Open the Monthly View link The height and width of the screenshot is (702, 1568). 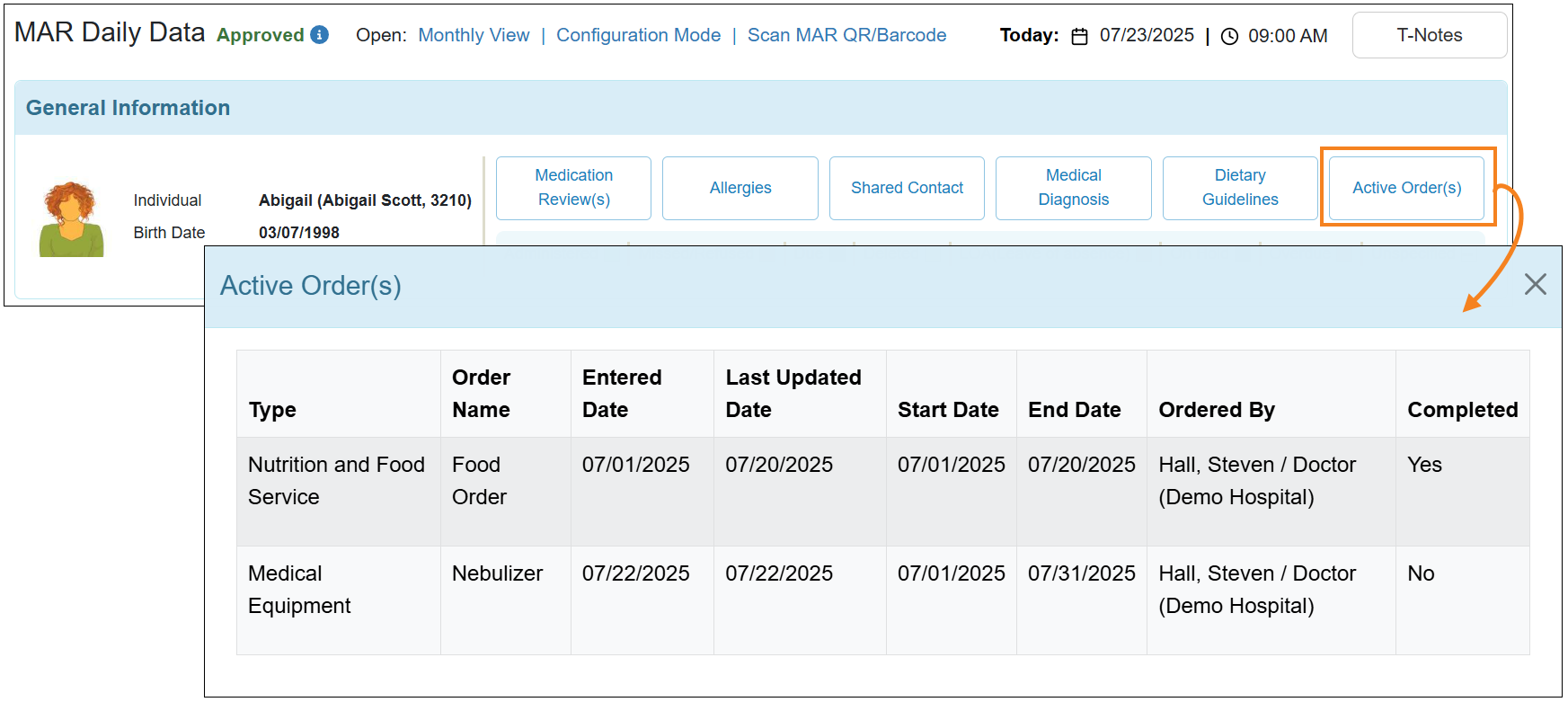pos(474,35)
